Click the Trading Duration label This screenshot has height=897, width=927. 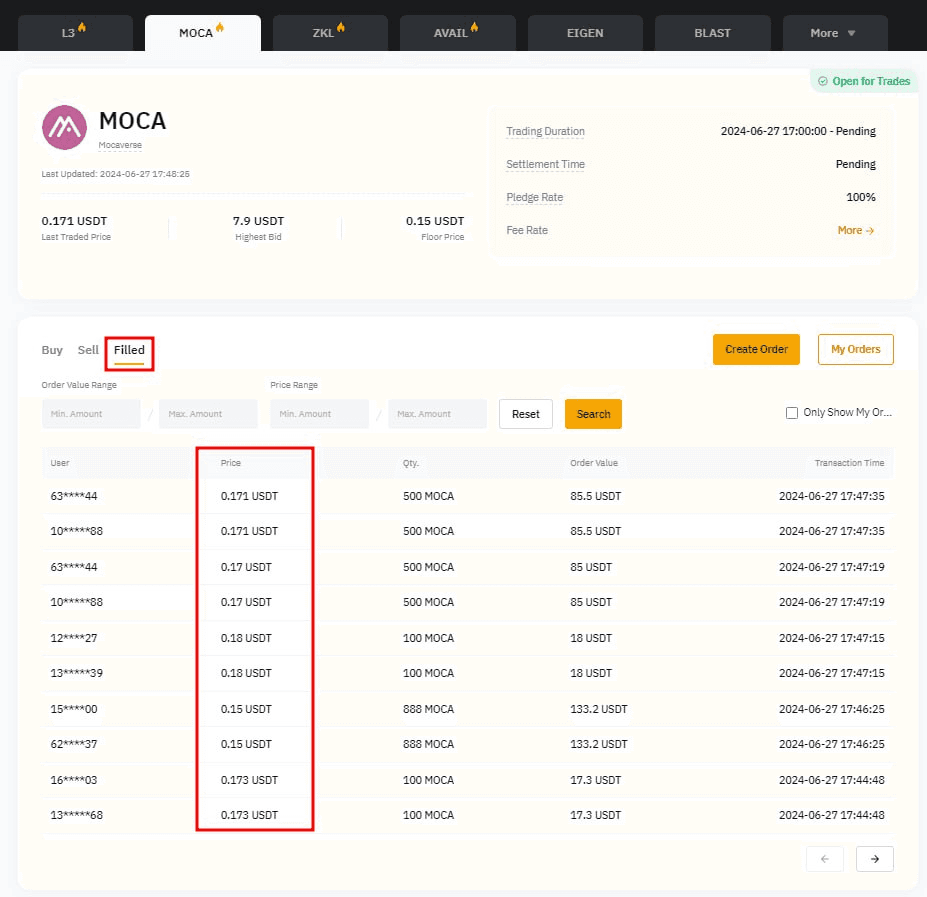tap(545, 131)
